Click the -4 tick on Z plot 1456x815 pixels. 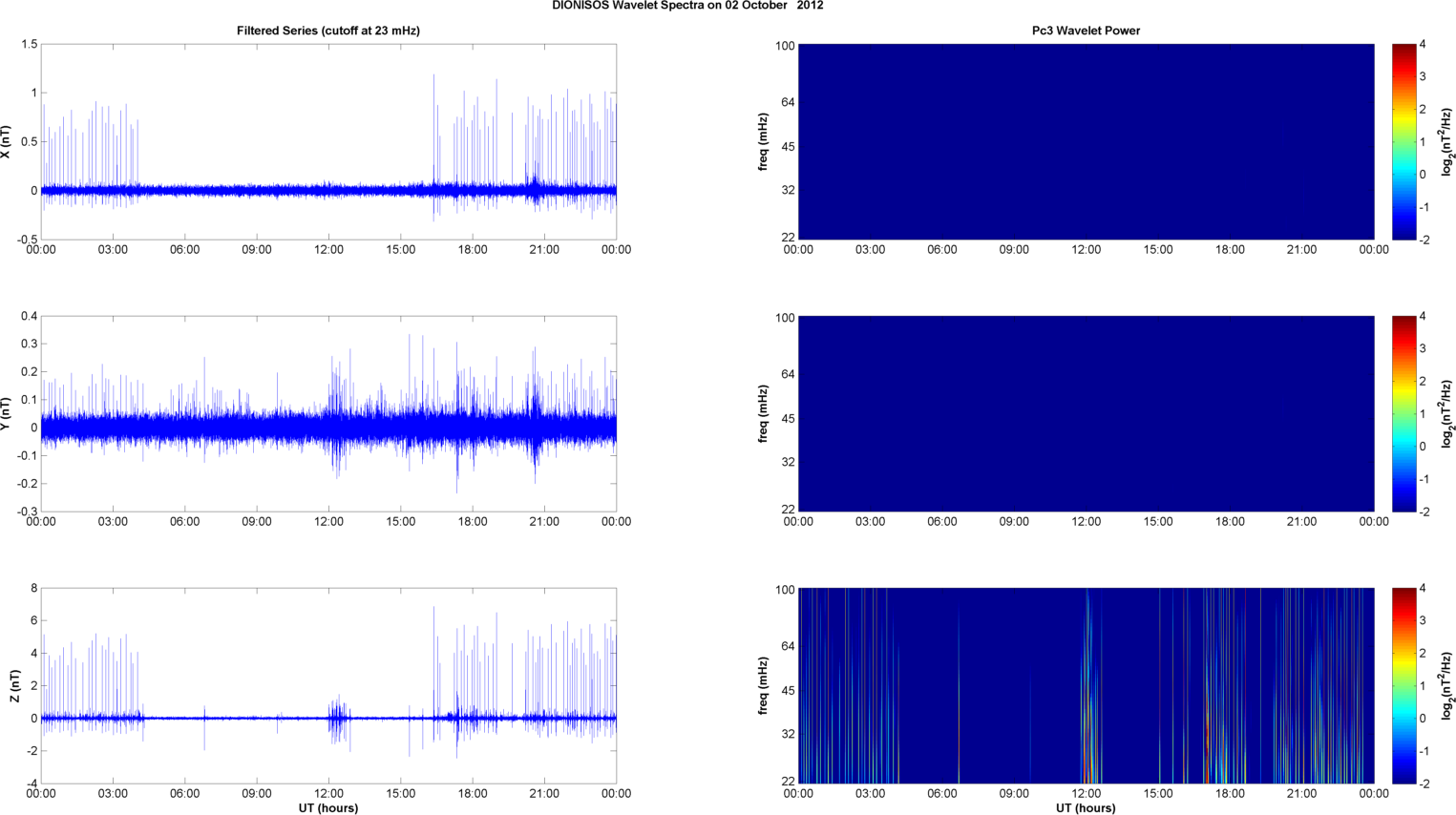coord(32,784)
